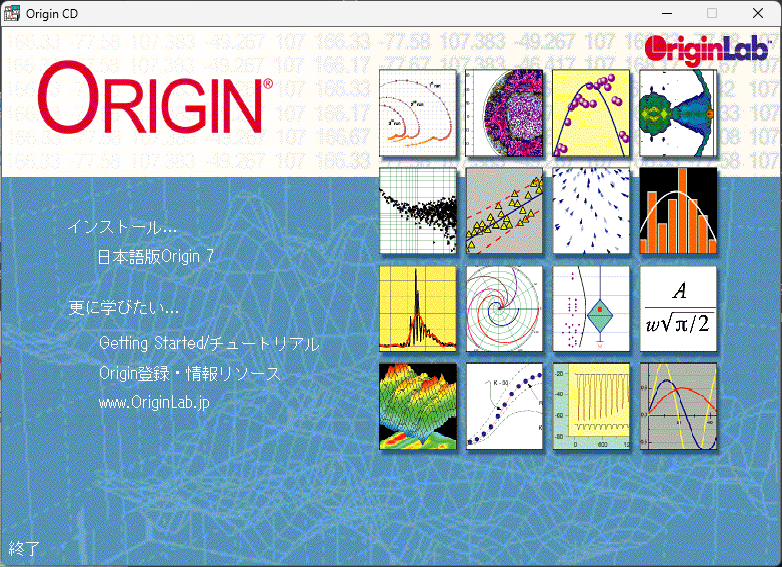Screen dimensions: 782x567
Task: Select the orange histogram thumbnail
Action: (x=678, y=210)
